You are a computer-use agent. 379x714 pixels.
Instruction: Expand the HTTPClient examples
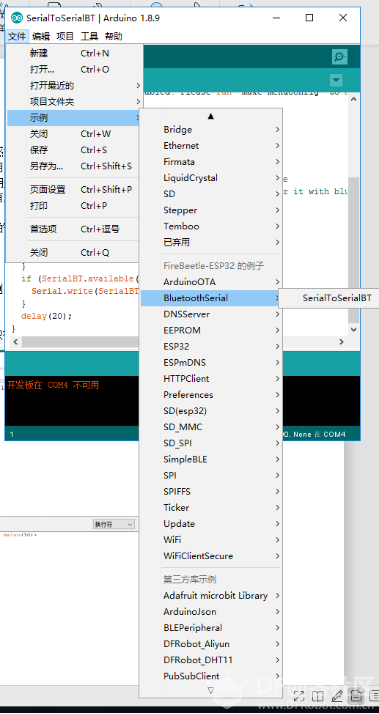[211, 379]
